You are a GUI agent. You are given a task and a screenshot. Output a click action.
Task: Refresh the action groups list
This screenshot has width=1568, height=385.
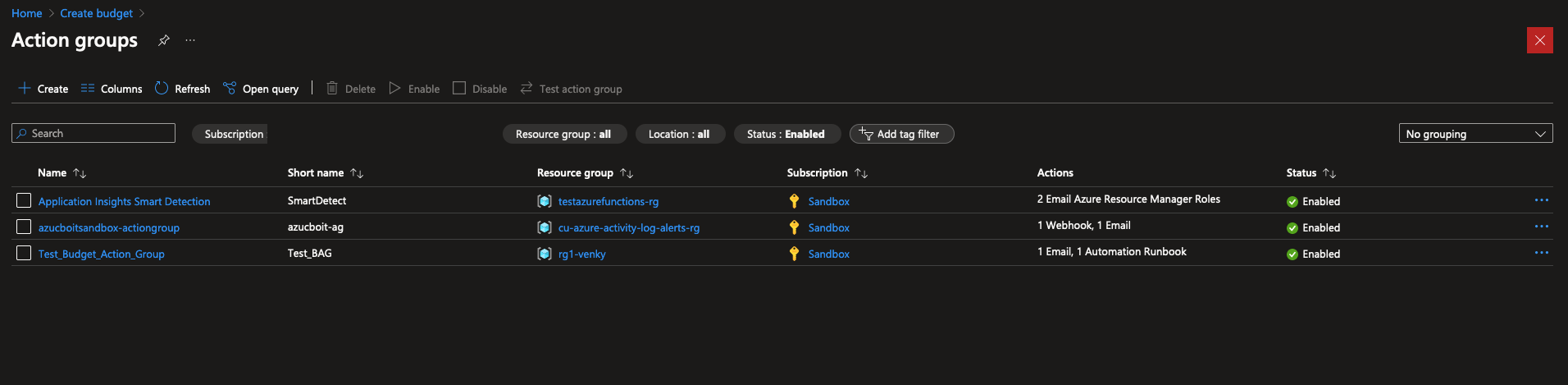(183, 89)
